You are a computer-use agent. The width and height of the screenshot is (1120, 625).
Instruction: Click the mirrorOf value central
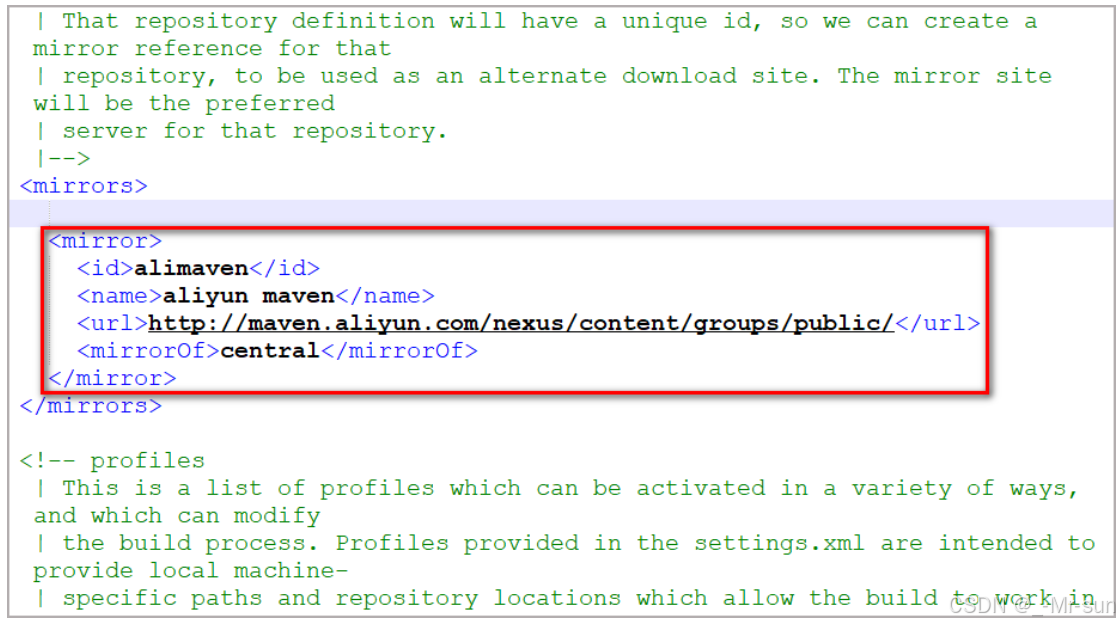coord(270,351)
